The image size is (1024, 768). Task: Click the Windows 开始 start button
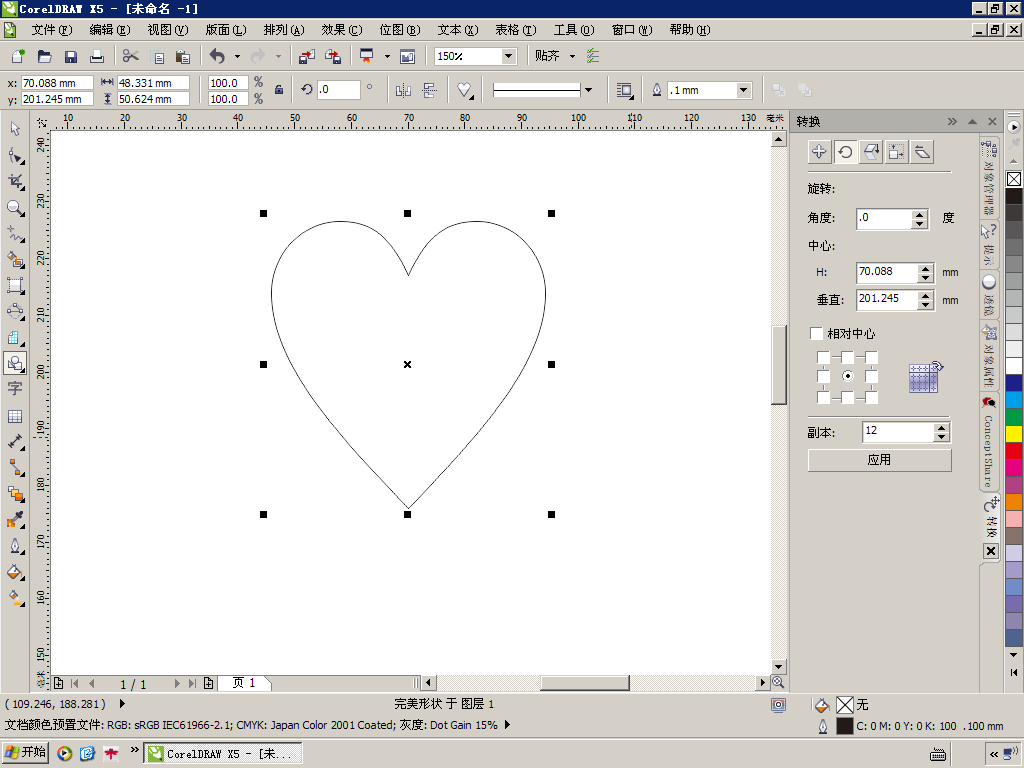click(25, 752)
